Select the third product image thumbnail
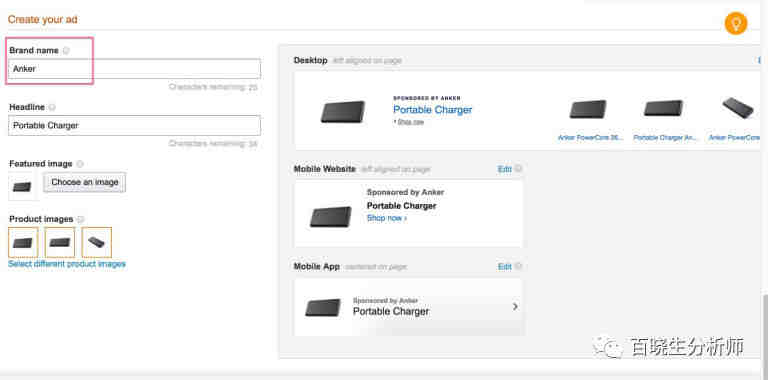The image size is (768, 380). point(96,242)
